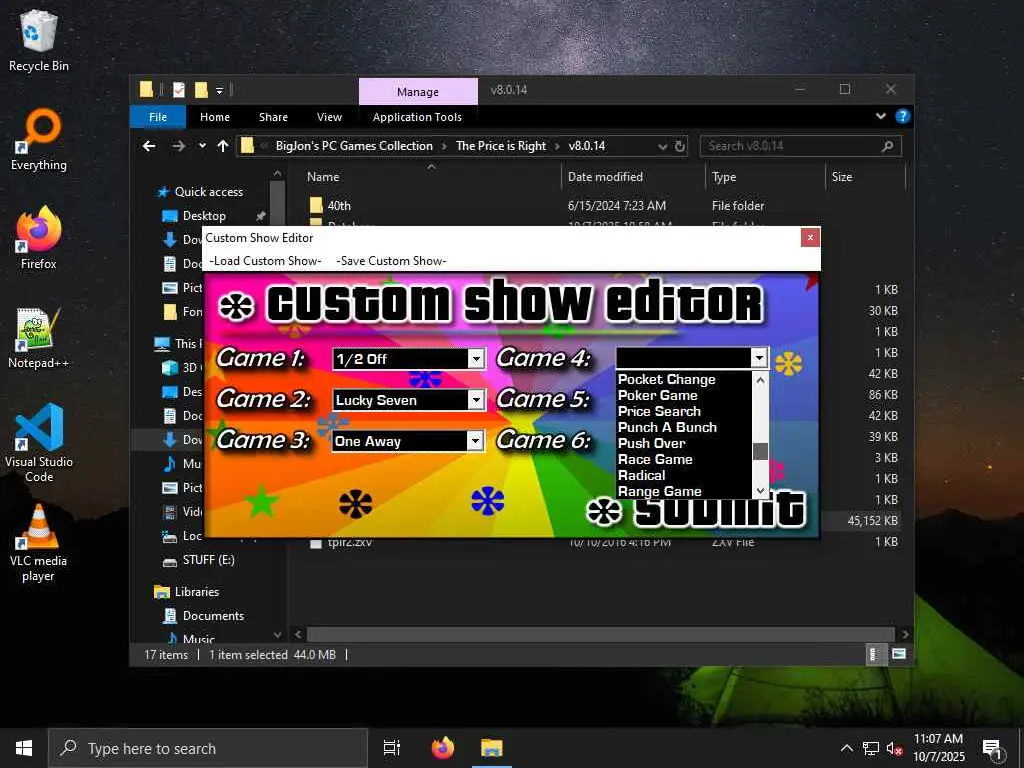Switch to details view layout icon

(874, 654)
